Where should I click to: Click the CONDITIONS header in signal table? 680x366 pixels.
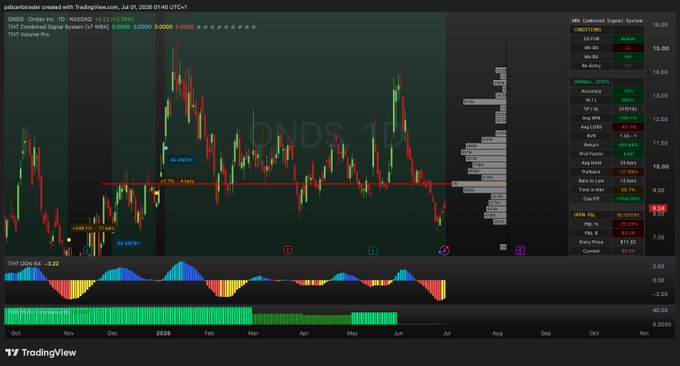tap(587, 29)
